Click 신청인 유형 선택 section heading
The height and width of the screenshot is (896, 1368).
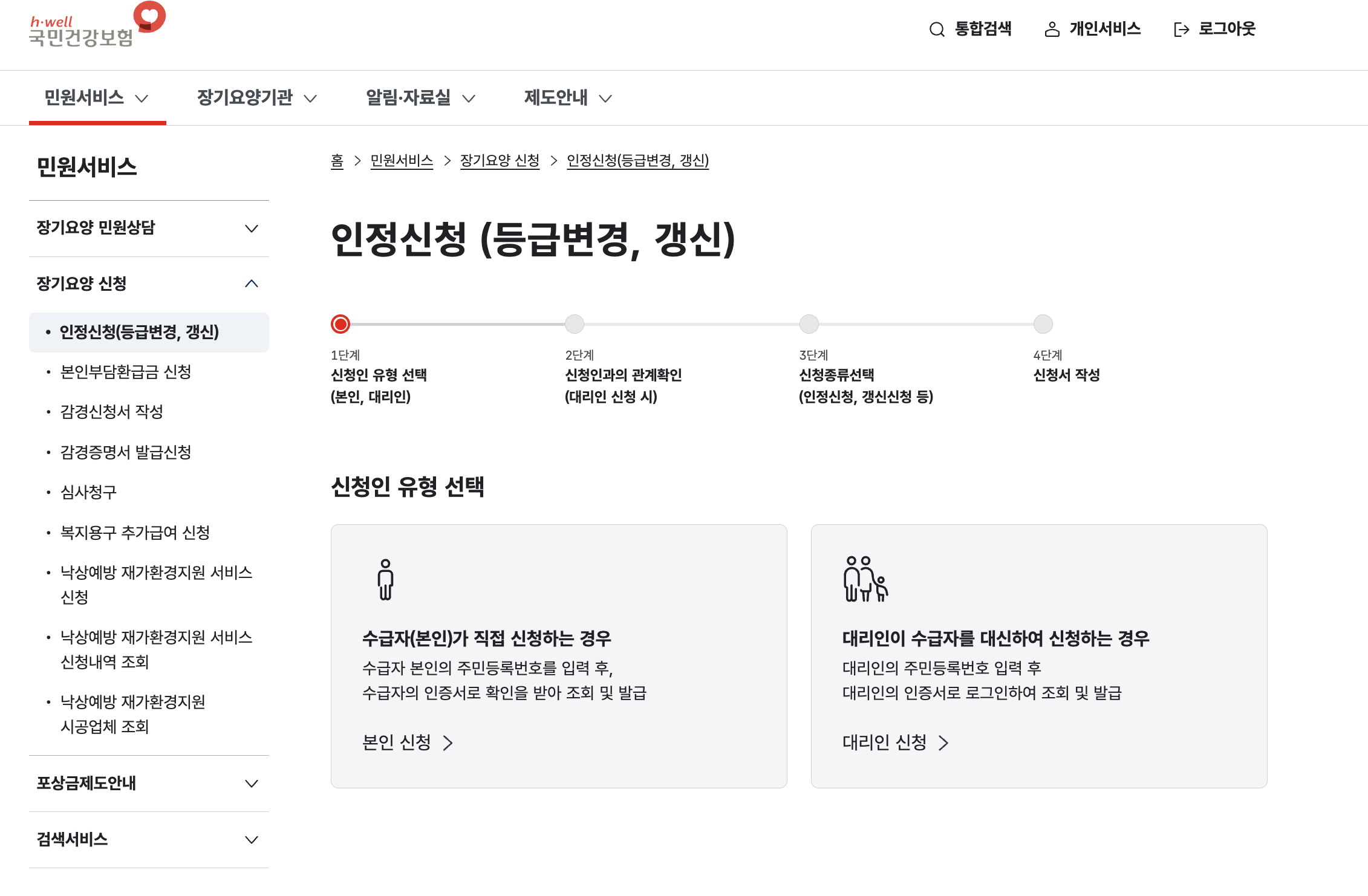click(x=408, y=487)
